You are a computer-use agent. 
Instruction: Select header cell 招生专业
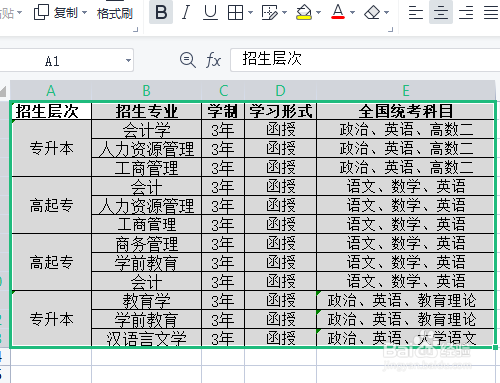coord(146,111)
